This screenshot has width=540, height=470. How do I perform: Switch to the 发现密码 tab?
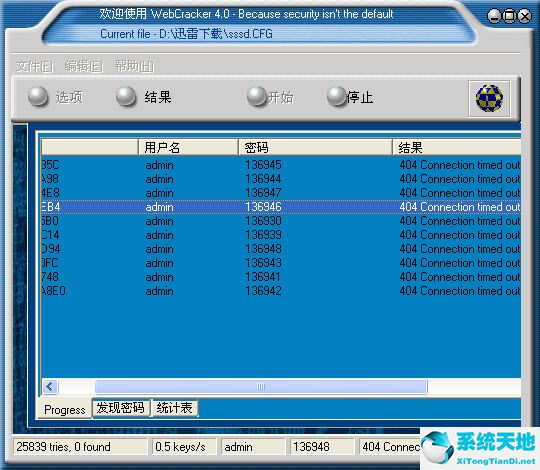point(121,408)
